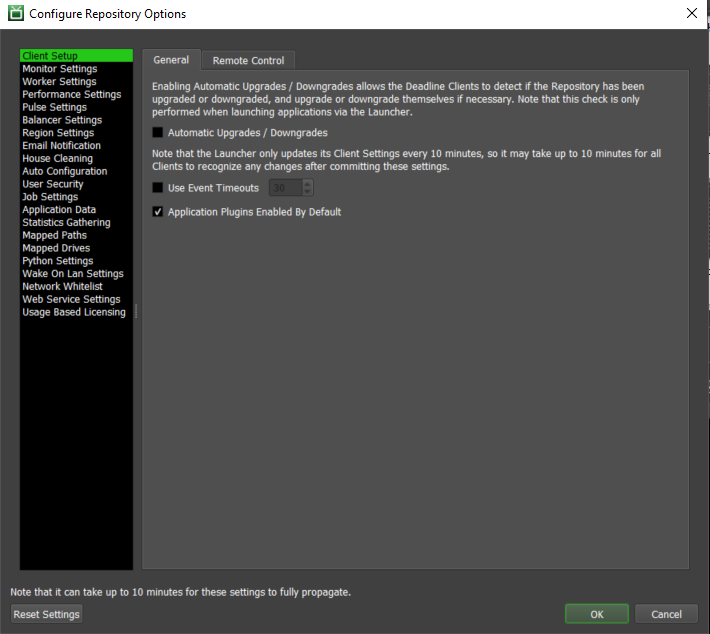
Task: Click the Reset Settings button
Action: [x=47, y=614]
